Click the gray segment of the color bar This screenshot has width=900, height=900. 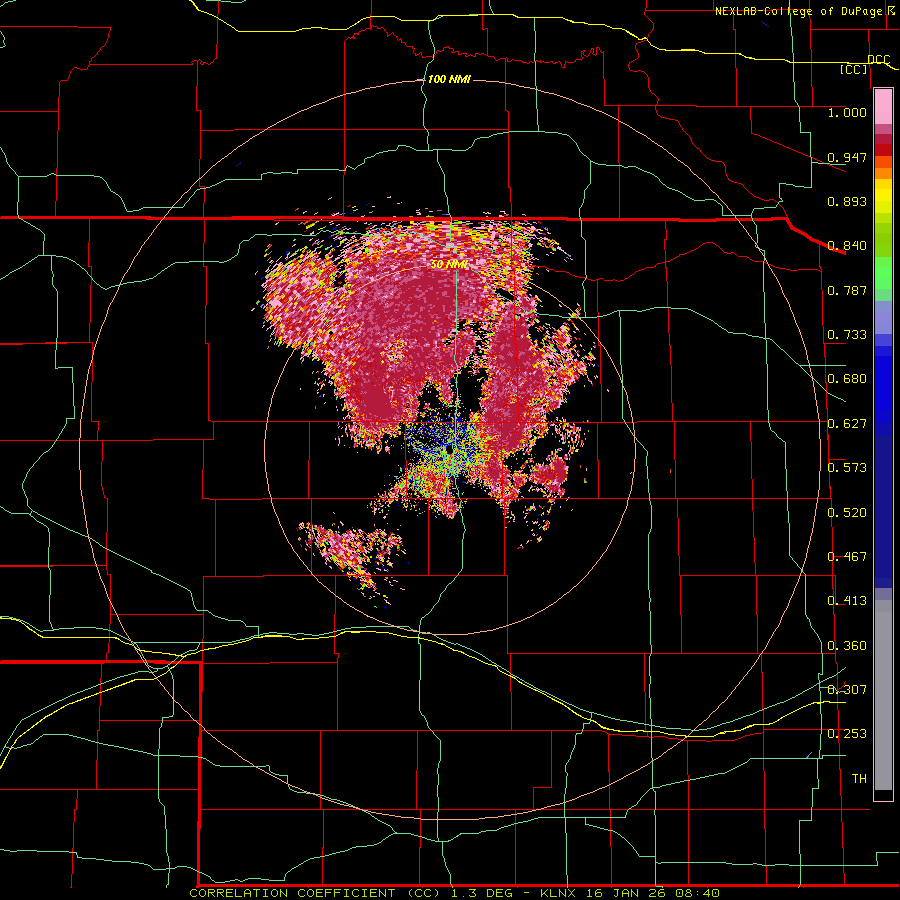pos(883,695)
